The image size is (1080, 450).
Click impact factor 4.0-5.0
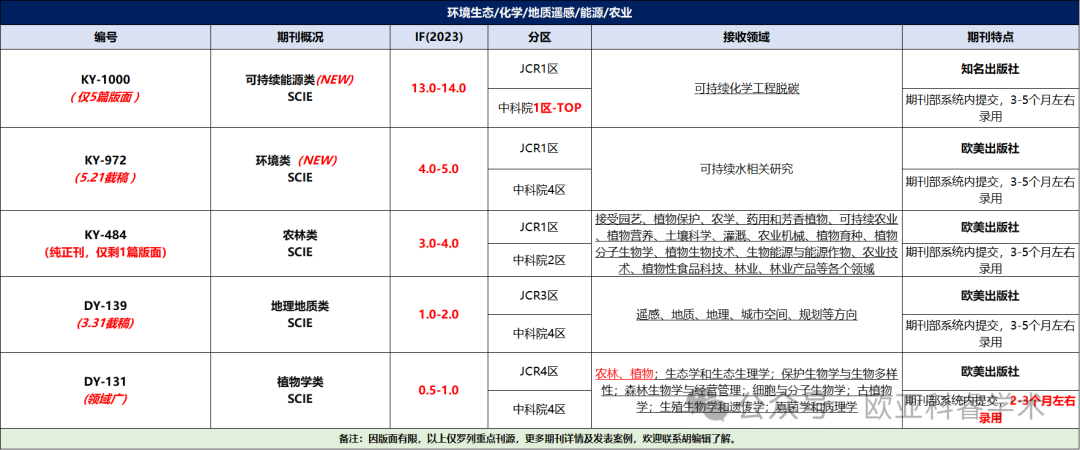(438, 169)
